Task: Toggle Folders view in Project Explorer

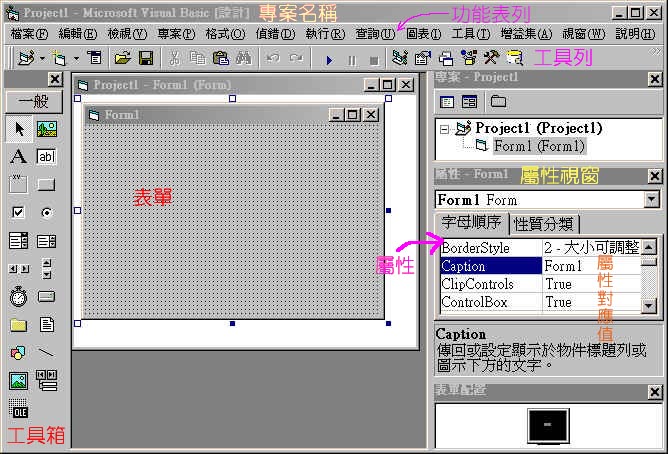Action: coord(498,101)
